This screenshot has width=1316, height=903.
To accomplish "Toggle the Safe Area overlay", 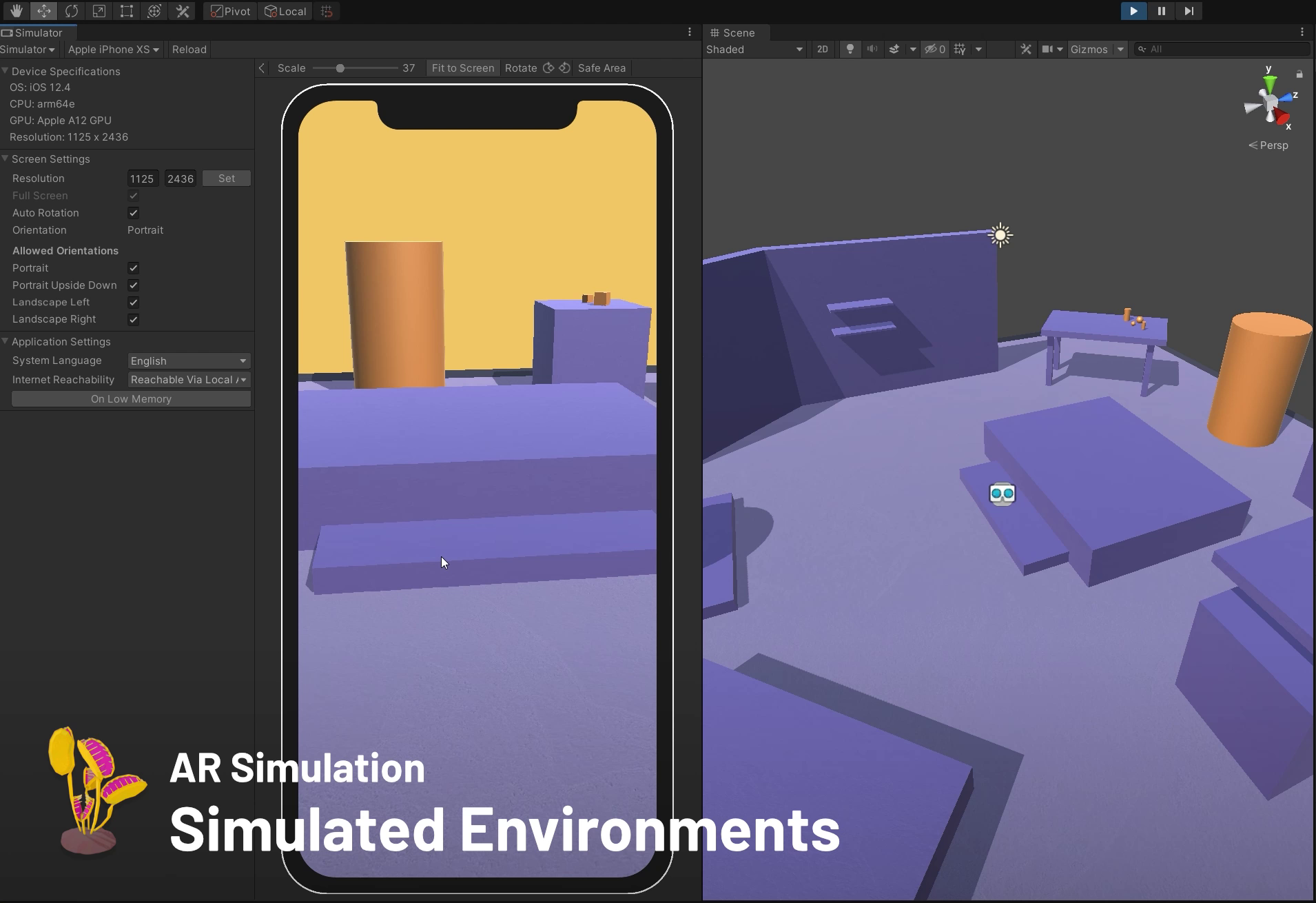I will point(602,68).
